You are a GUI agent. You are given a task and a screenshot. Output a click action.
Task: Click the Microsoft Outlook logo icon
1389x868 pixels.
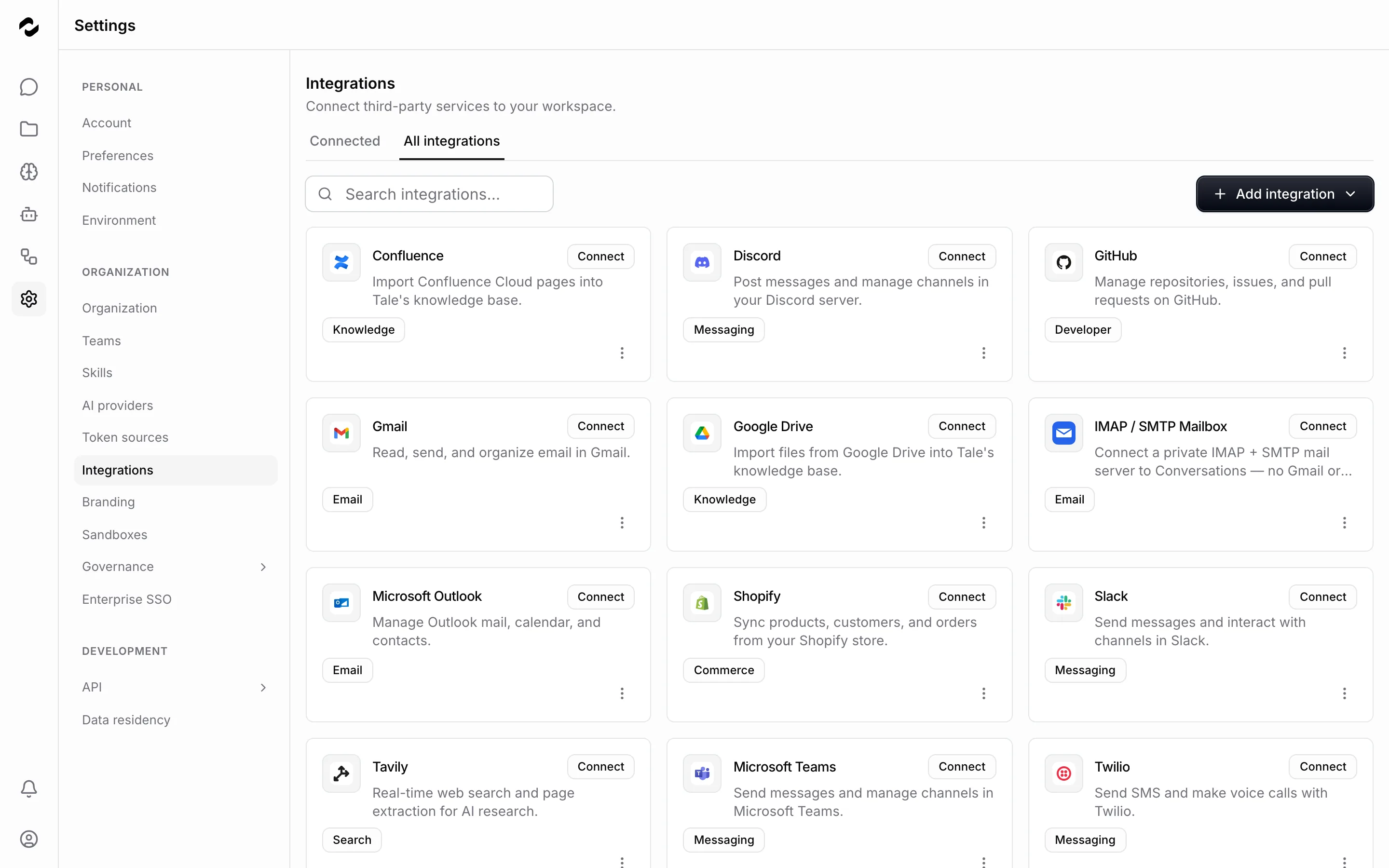(x=341, y=603)
